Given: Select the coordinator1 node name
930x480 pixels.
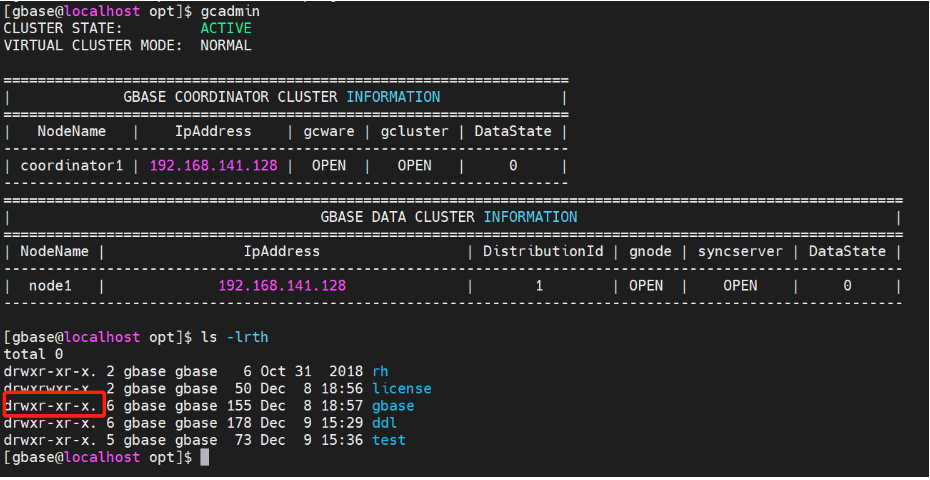Looking at the screenshot, I should coord(71,165).
